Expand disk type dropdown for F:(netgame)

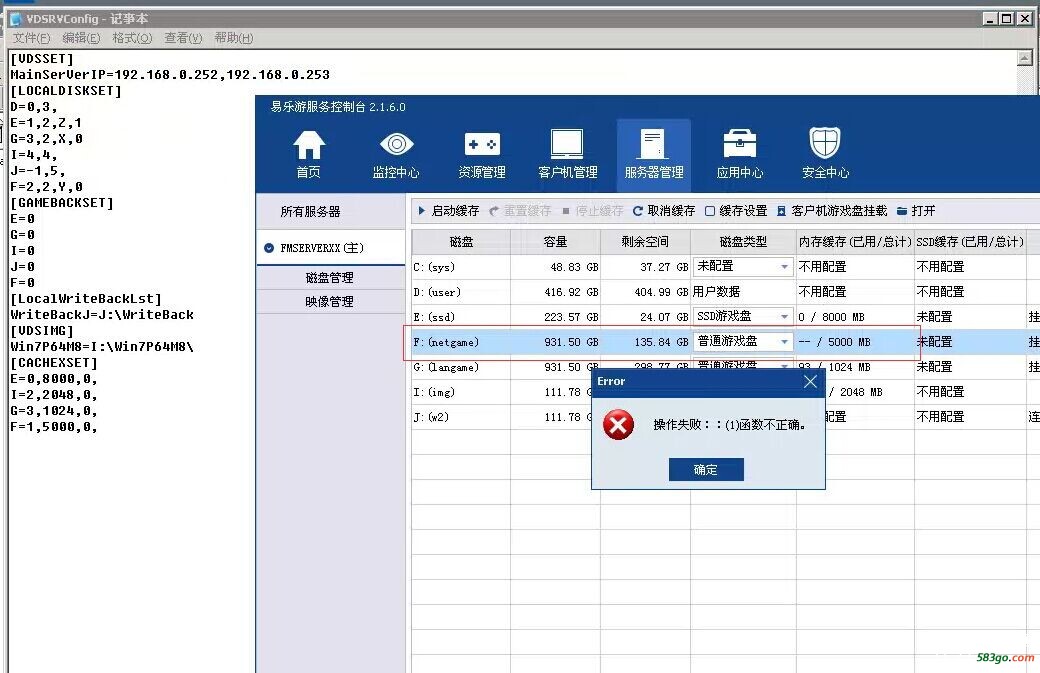(784, 342)
